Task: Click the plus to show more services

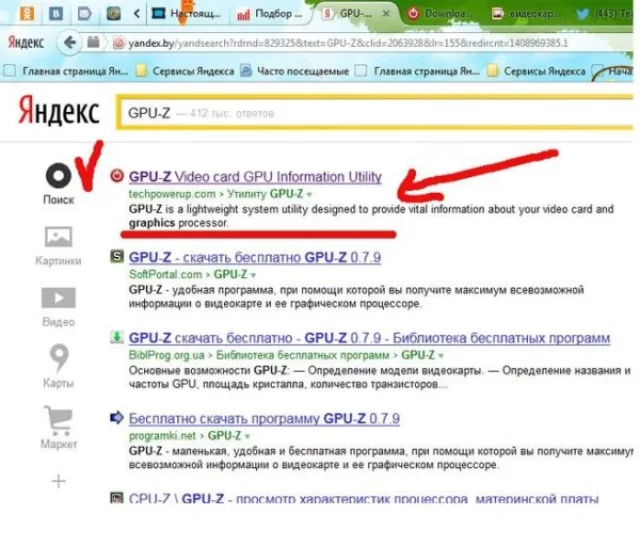Action: click(58, 481)
